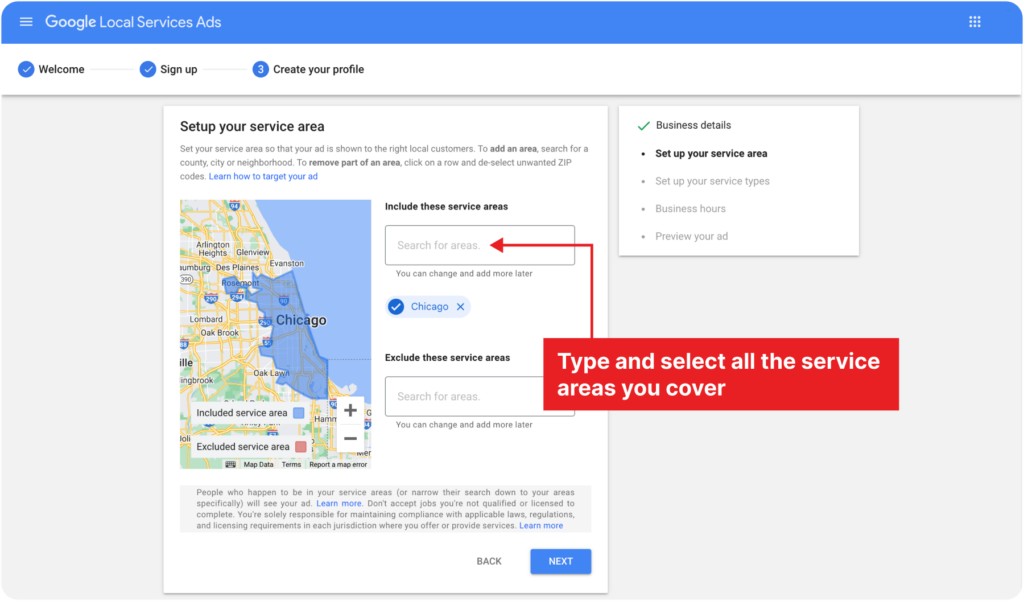Zoom out on the map
The height and width of the screenshot is (601, 1024).
click(350, 438)
